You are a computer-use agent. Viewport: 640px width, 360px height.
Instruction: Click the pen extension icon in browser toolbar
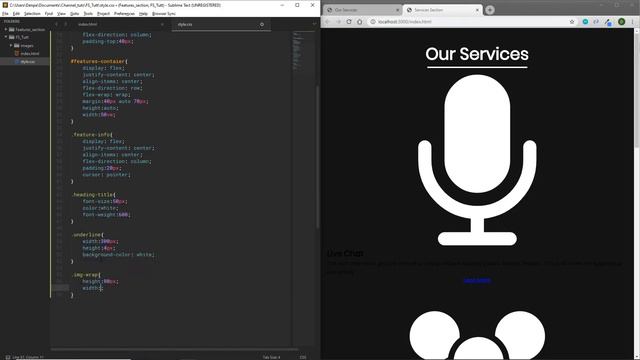(608, 22)
